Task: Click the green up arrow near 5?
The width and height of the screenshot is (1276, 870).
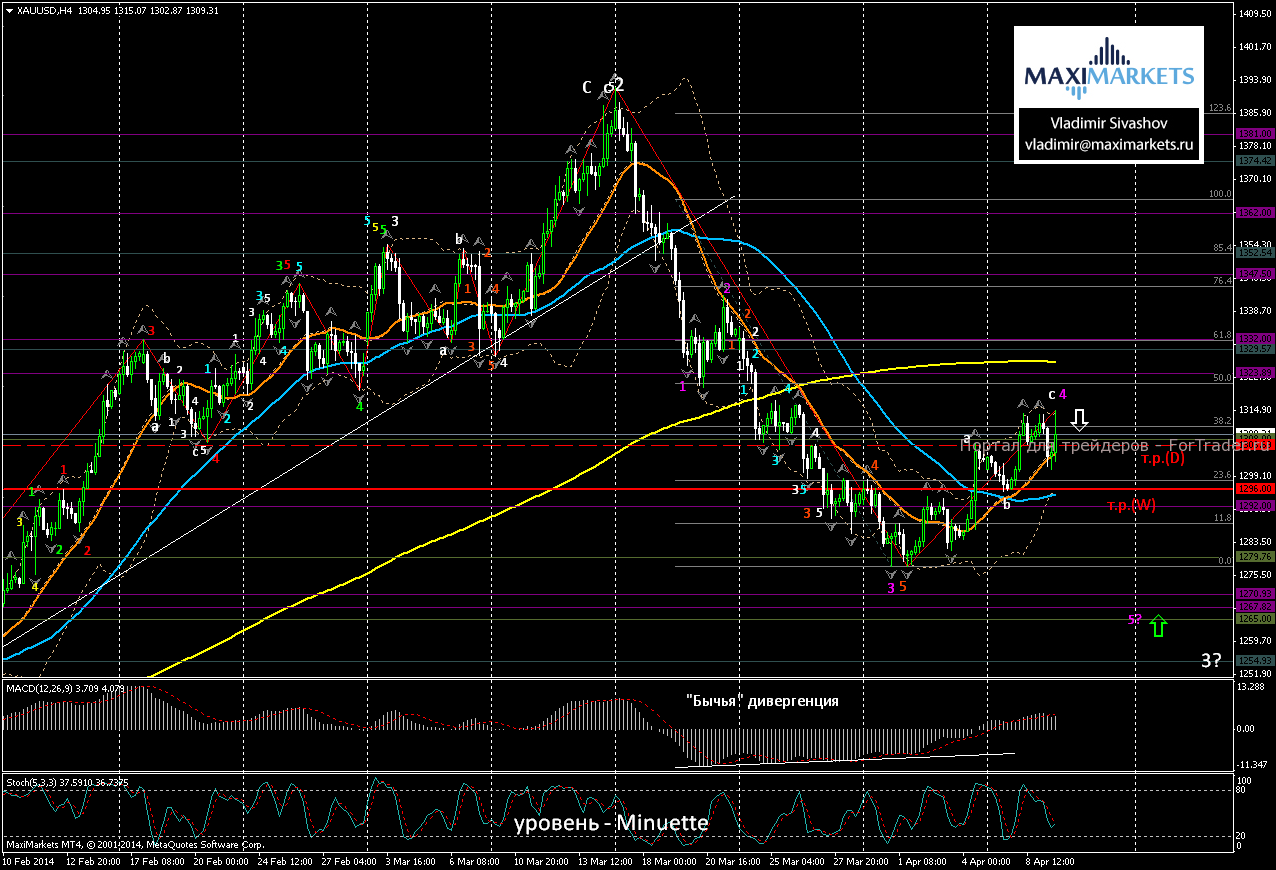Action: (1158, 626)
